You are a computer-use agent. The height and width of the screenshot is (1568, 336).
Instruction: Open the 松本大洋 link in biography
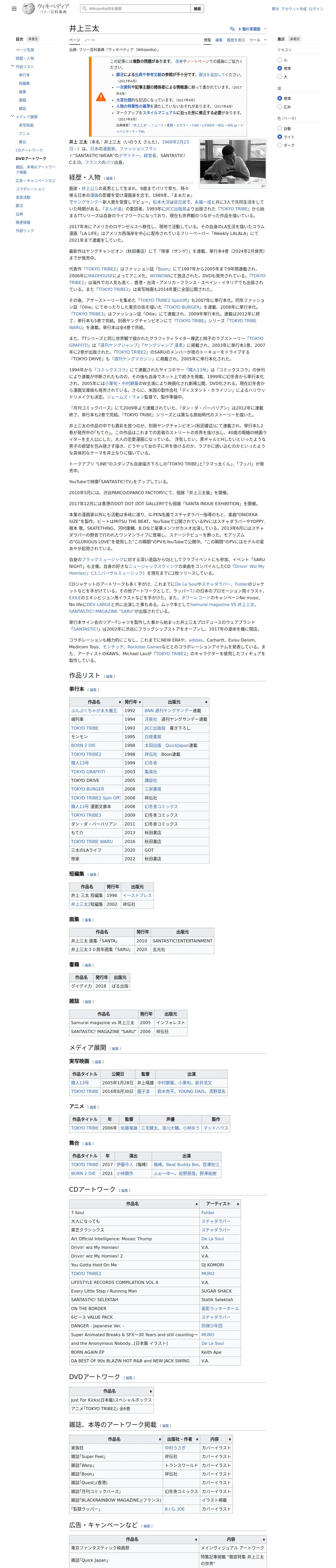[161, 202]
